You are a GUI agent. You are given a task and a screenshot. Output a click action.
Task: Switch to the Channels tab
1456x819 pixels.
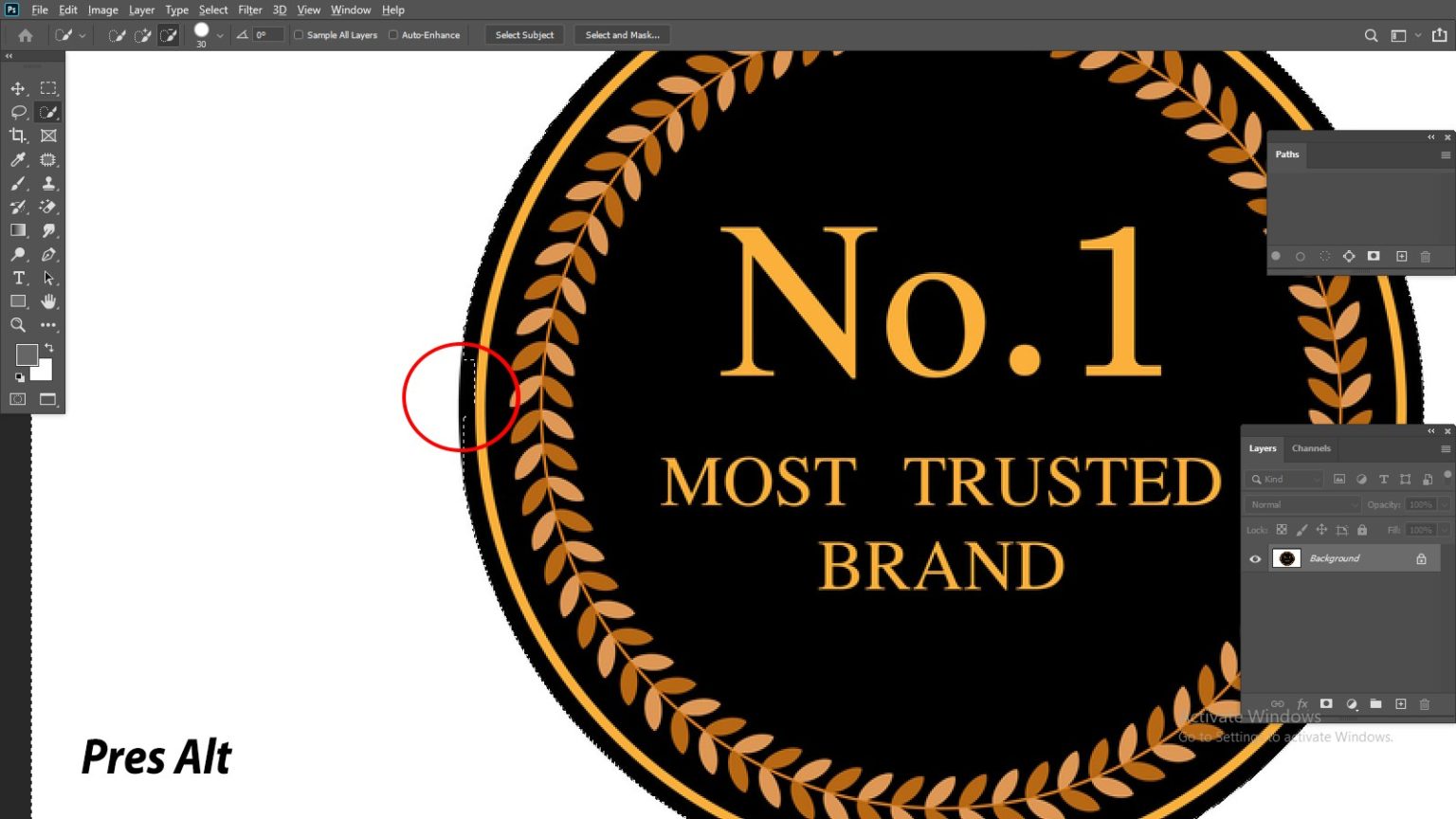(x=1311, y=448)
